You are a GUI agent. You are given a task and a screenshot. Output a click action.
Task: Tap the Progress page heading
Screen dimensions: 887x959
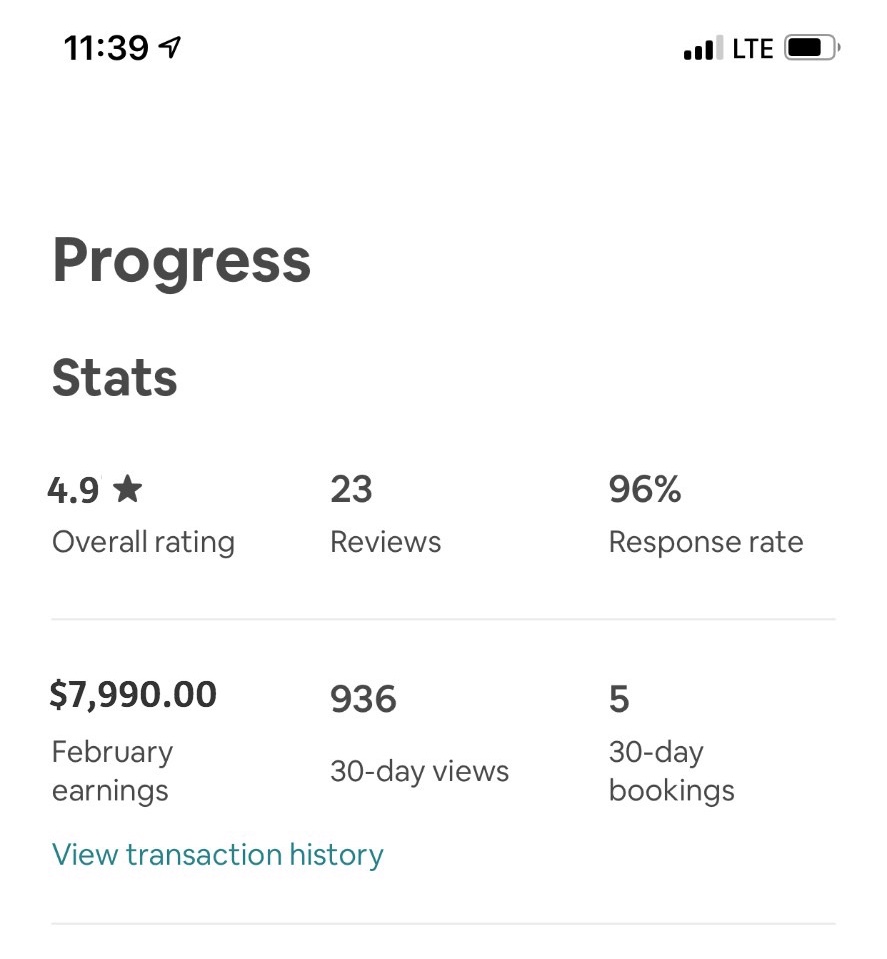(x=182, y=261)
